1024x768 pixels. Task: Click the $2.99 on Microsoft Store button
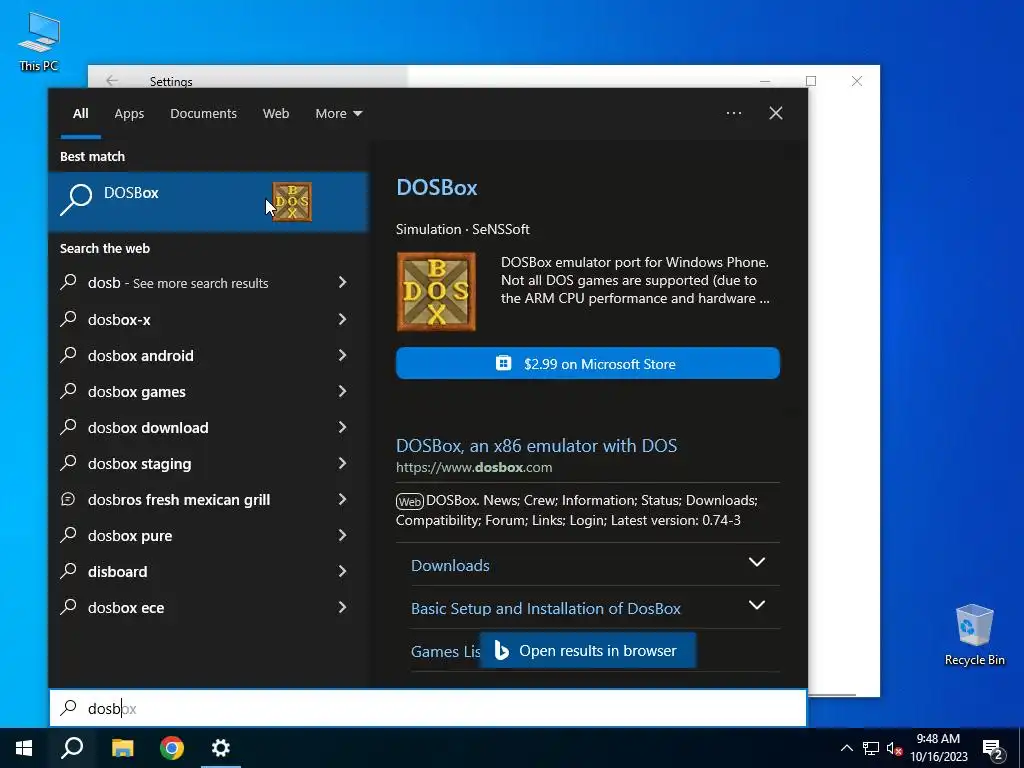pos(588,363)
